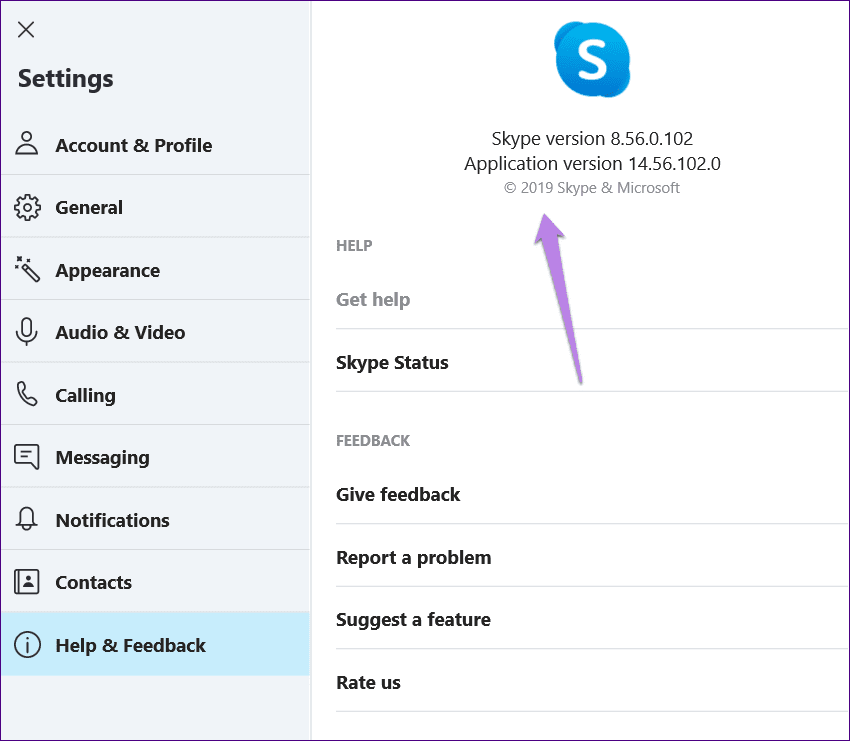
Task: Click the Rate us option
Action: (368, 683)
